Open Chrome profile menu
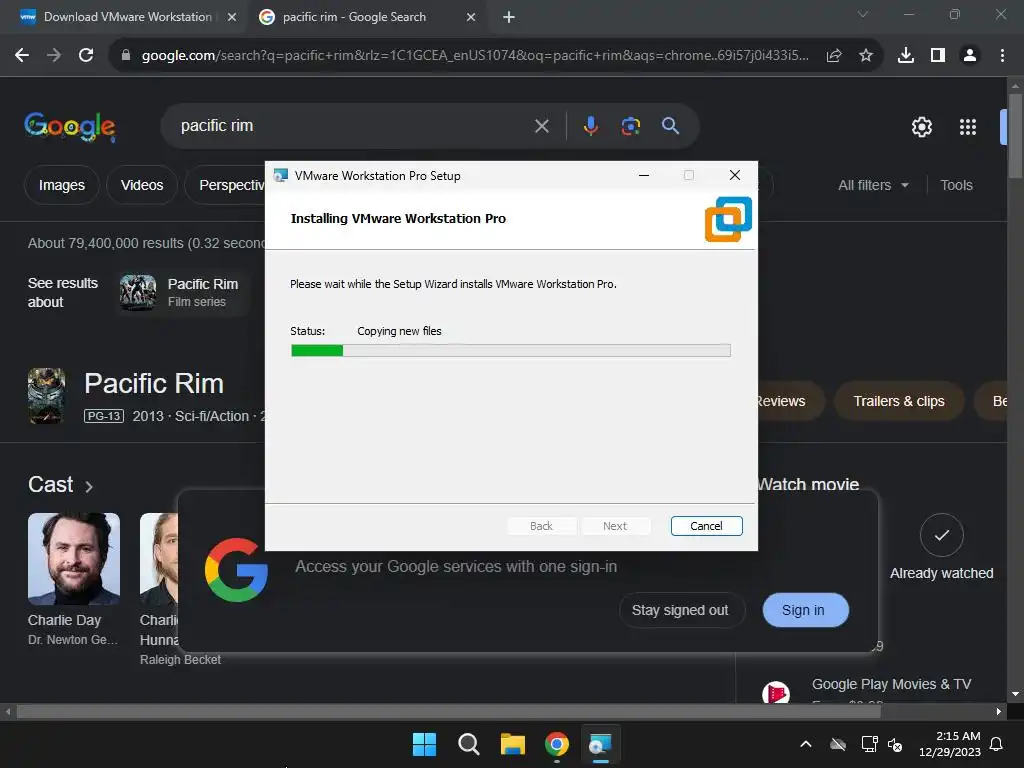Viewport: 1024px width, 768px height. 970,56
